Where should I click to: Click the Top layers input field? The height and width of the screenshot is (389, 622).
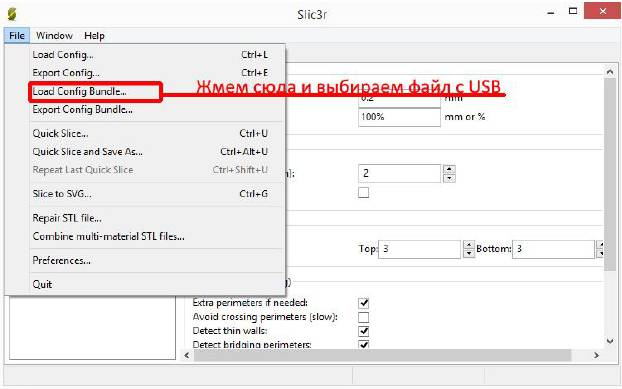420,249
